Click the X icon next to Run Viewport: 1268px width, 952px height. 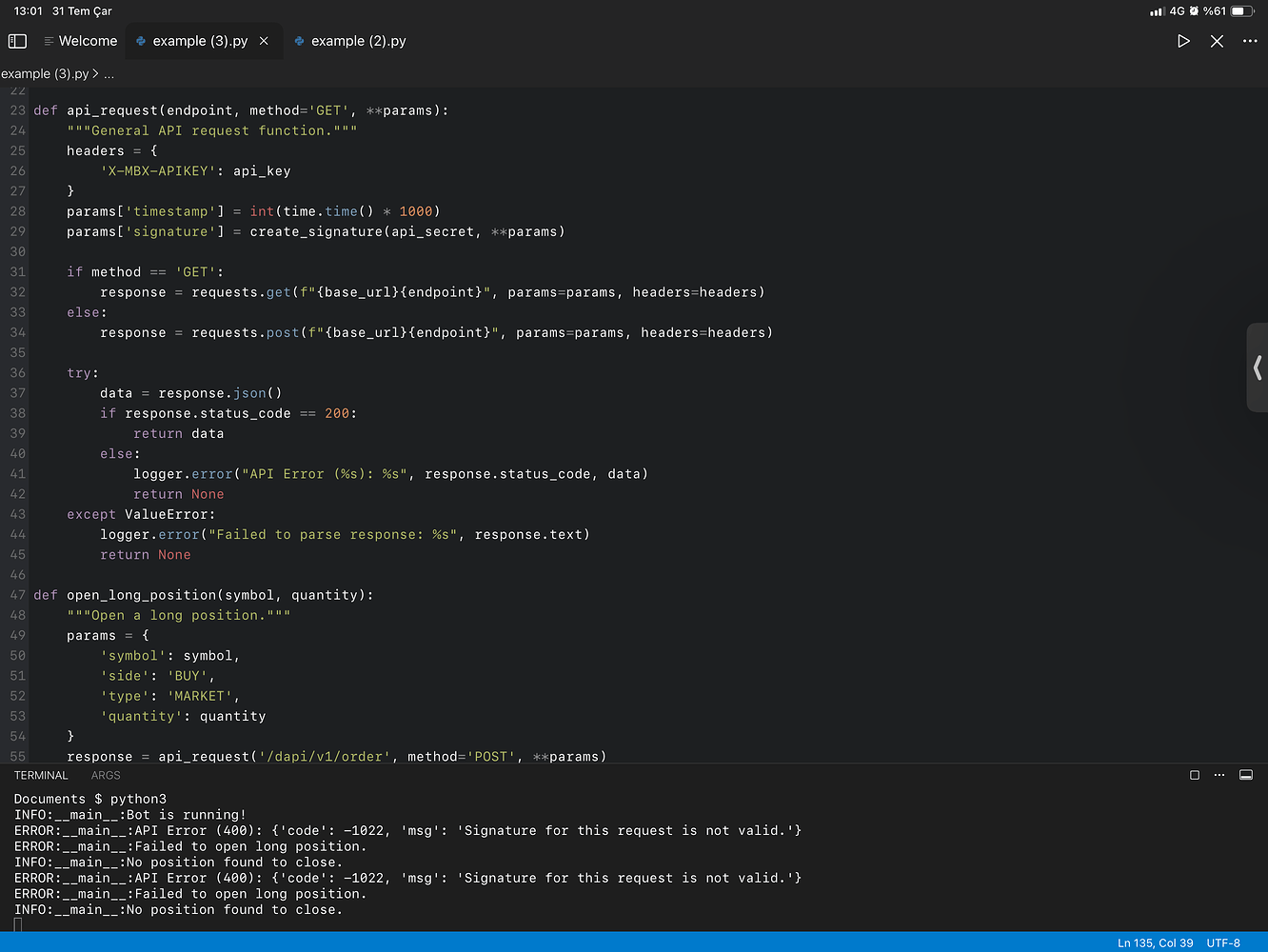(x=1217, y=41)
